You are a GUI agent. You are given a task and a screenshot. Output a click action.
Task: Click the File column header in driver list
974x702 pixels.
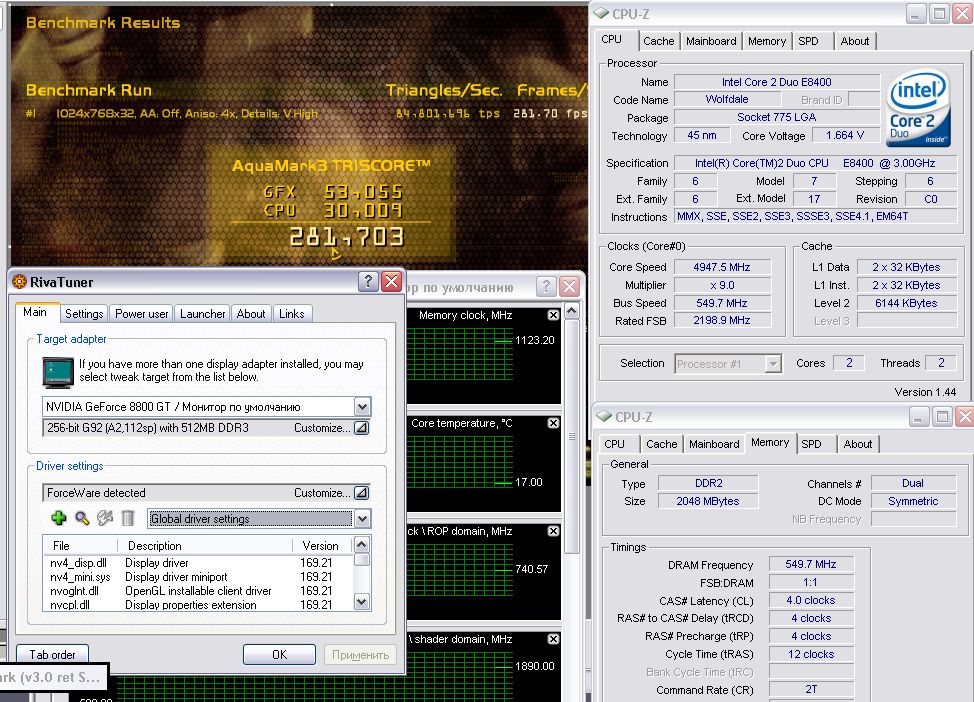[80, 545]
